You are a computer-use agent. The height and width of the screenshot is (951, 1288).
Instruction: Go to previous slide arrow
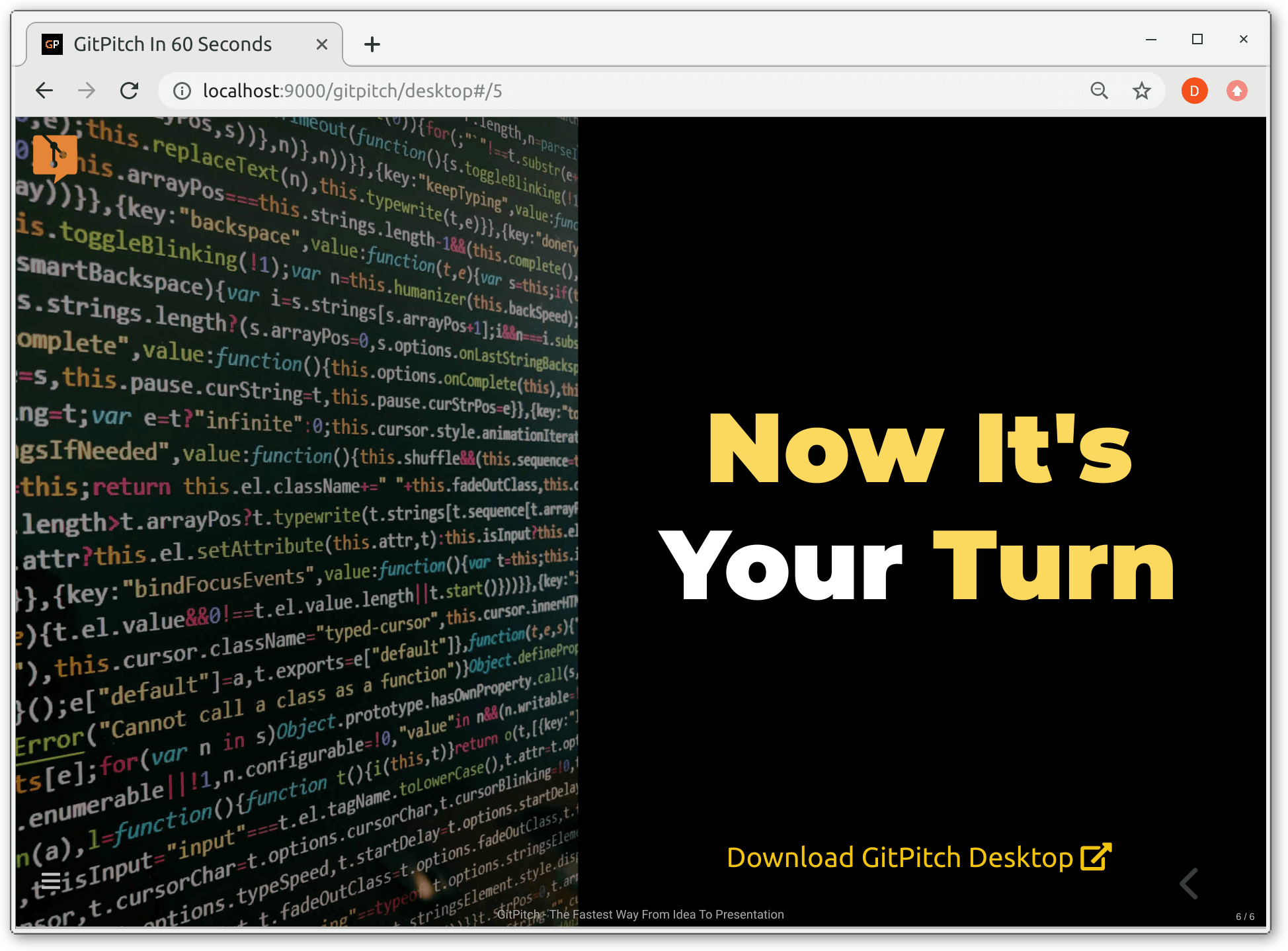coord(1189,884)
